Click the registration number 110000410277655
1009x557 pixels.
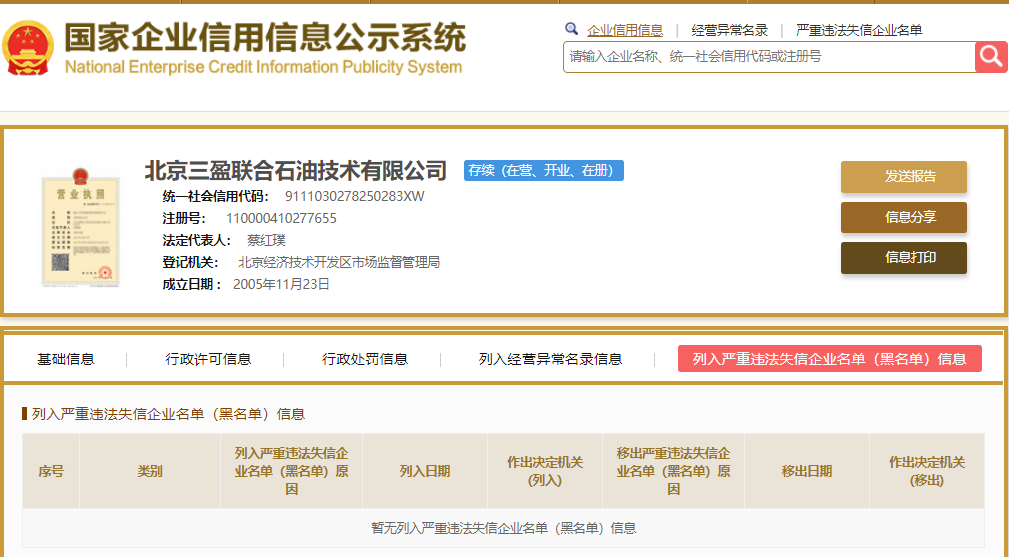(281, 218)
